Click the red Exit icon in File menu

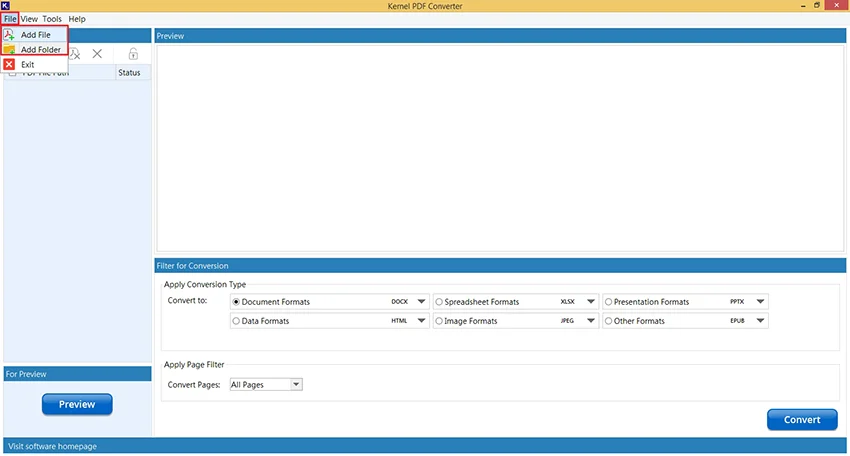(9, 64)
